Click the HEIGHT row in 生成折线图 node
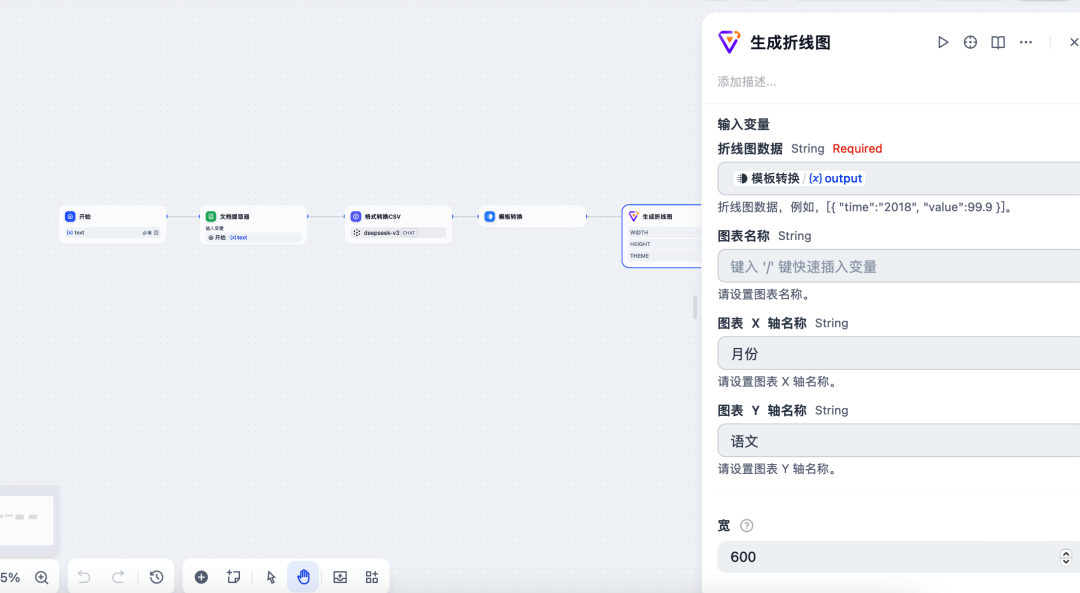1080x593 pixels. point(665,244)
